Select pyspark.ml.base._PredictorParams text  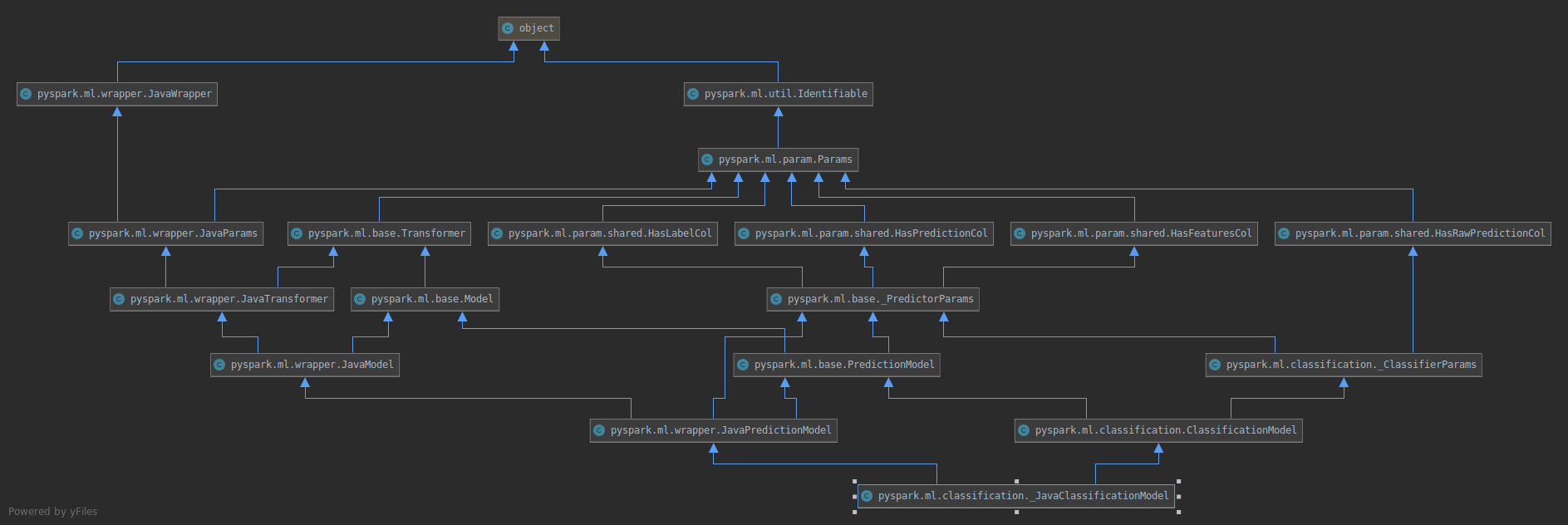pos(881,299)
